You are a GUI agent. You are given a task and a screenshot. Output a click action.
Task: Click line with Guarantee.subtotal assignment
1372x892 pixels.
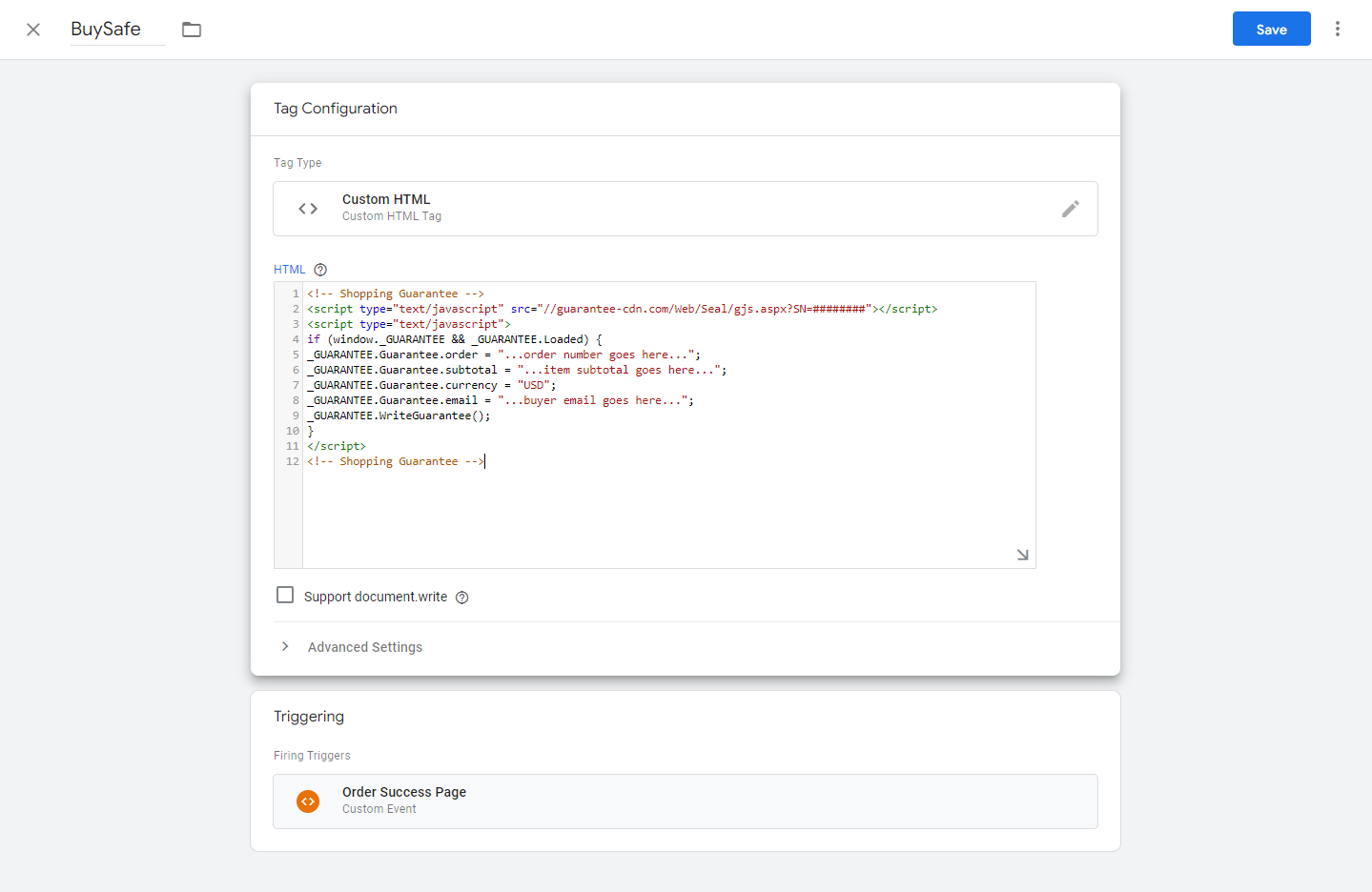point(517,370)
